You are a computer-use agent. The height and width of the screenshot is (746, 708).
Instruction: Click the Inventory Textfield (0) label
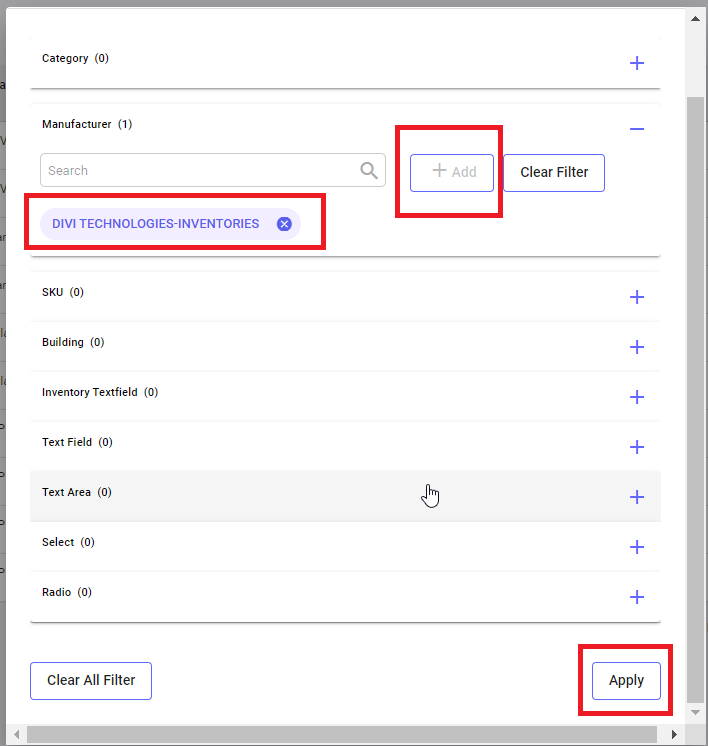(100, 392)
